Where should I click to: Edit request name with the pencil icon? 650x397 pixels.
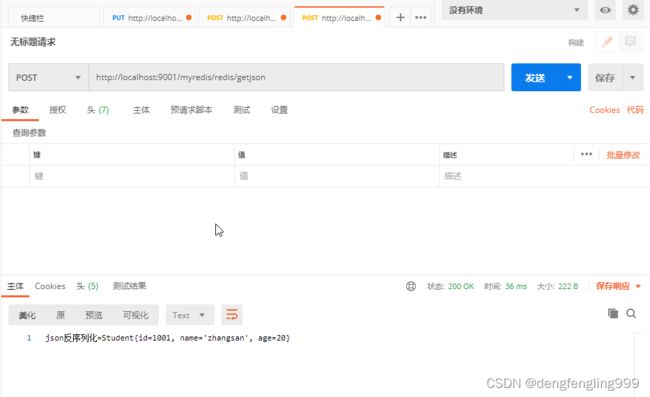607,41
